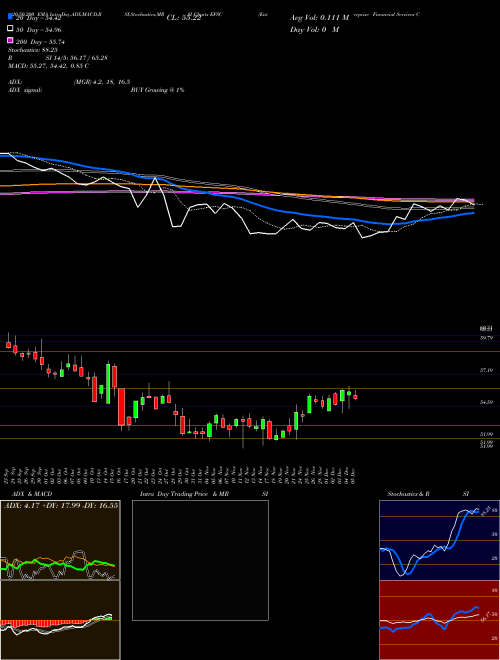
Task: Click the 57.19 price axis label
Action: pyautogui.click(x=486, y=370)
